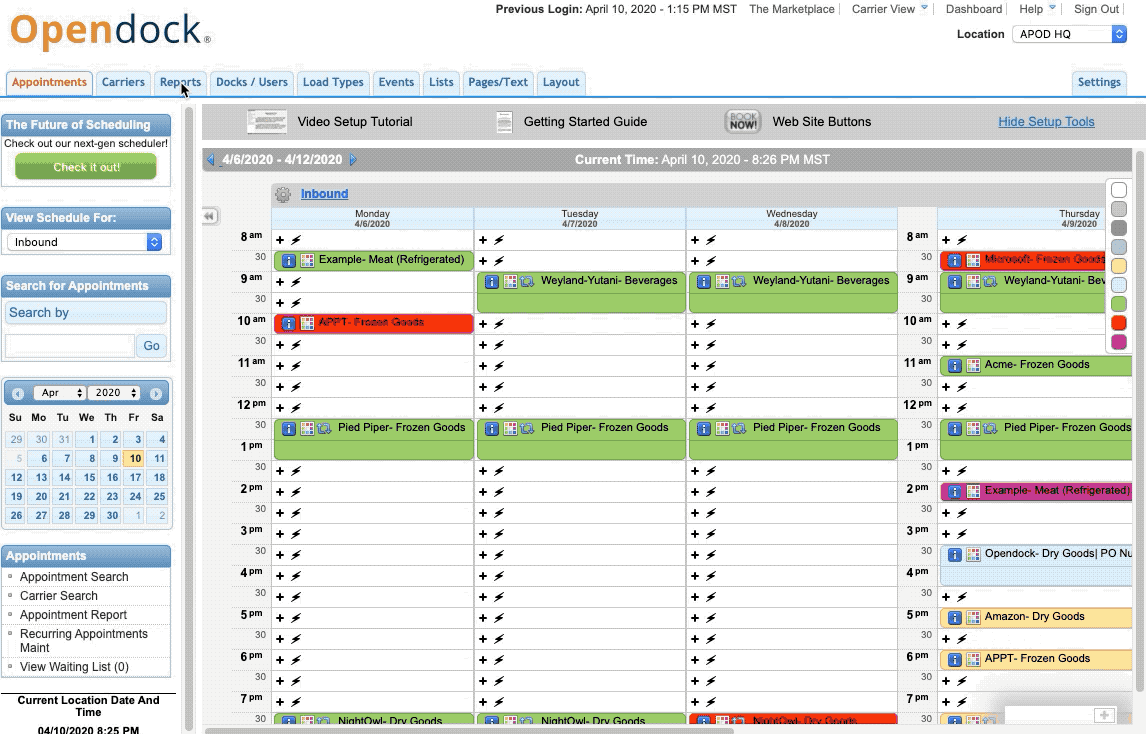Go to next month in mini calendar
This screenshot has width=1146, height=734.
[156, 393]
